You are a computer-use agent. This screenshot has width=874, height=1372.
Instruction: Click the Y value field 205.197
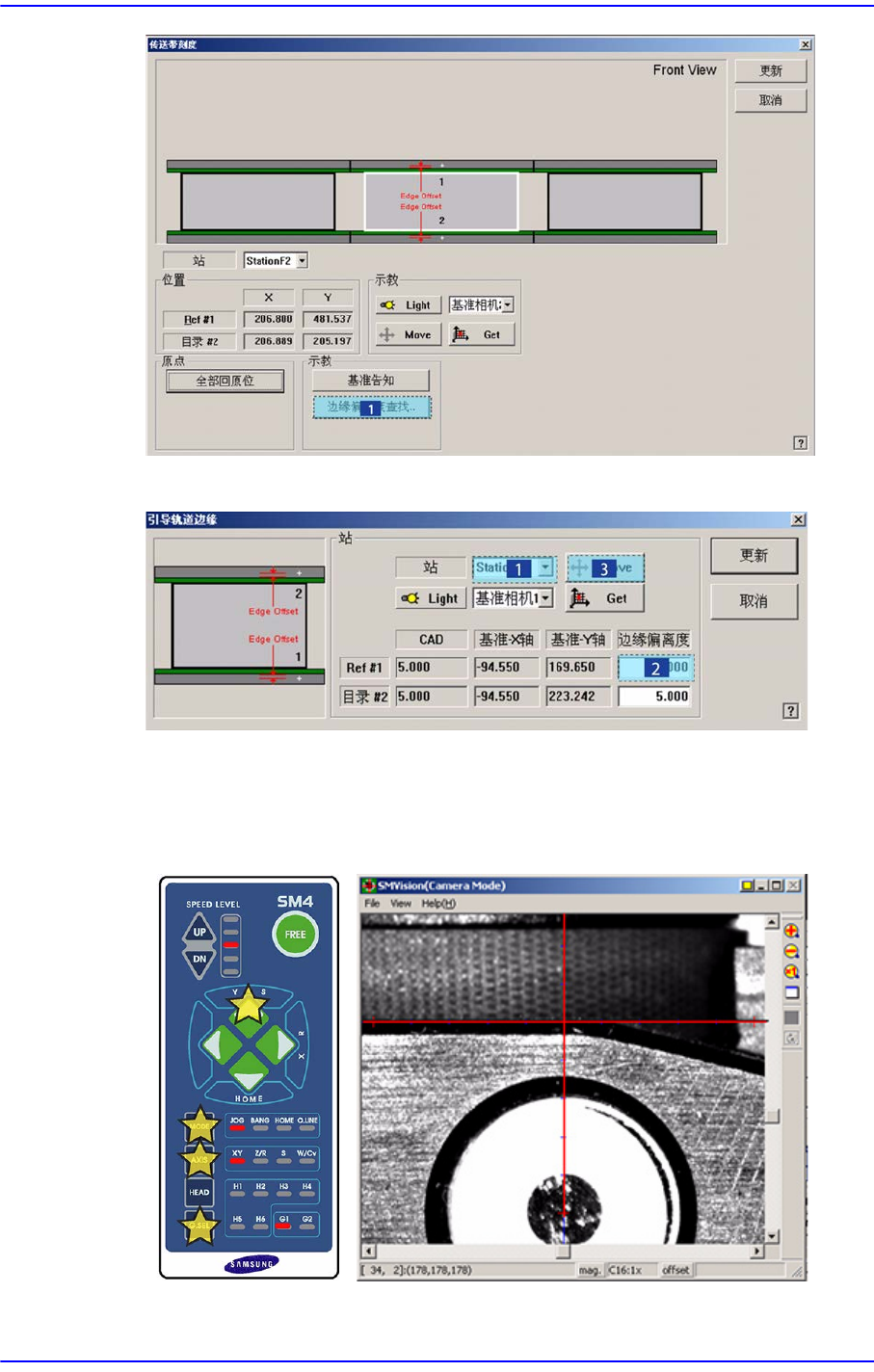pos(328,341)
